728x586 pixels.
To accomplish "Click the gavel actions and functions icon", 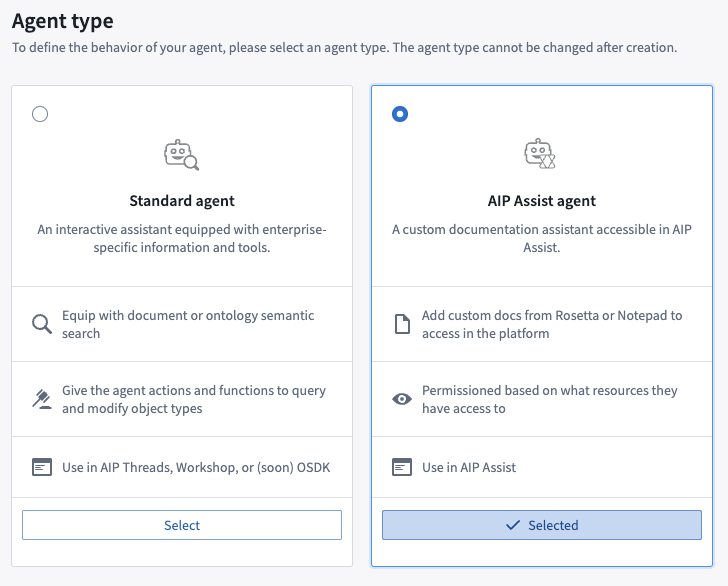I will [42, 399].
